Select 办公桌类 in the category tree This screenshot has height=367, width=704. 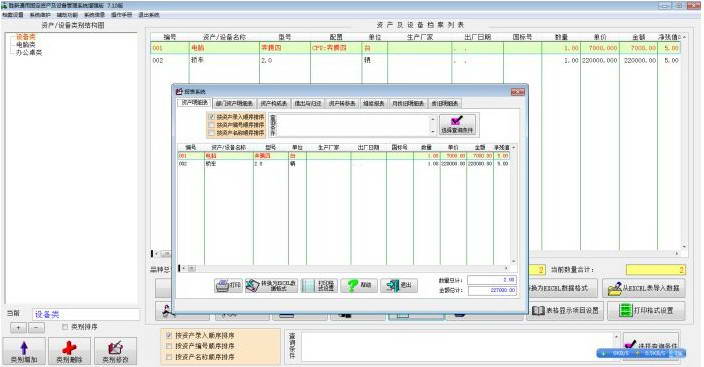pos(29,52)
